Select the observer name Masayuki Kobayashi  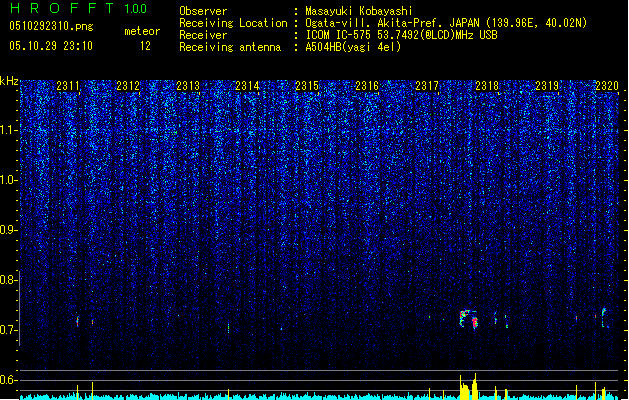pos(359,11)
